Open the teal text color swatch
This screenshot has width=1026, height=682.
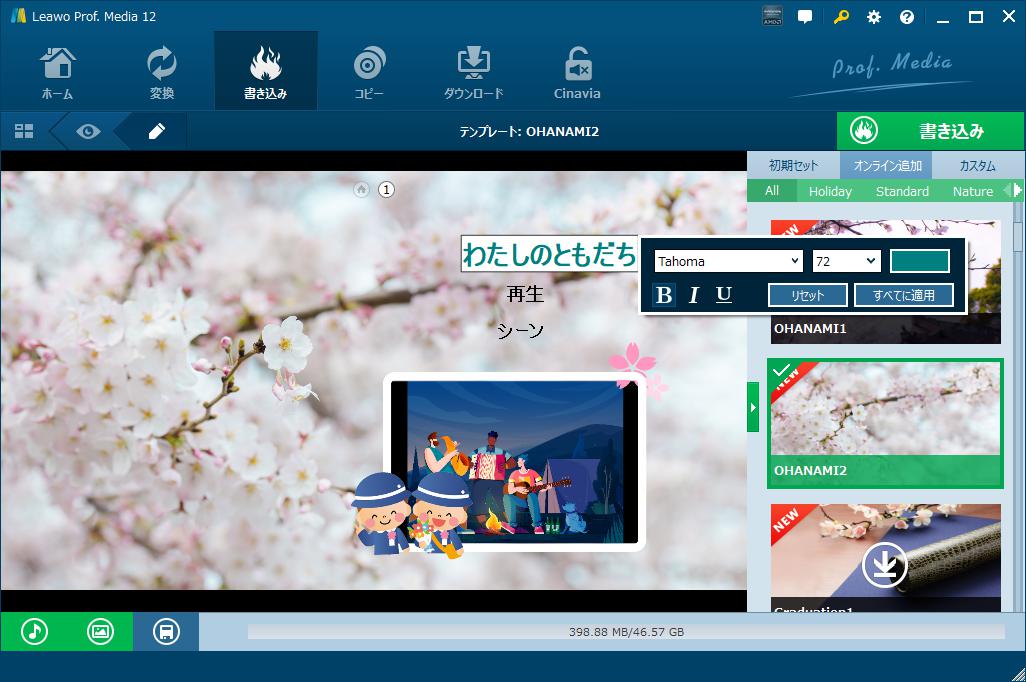click(919, 261)
